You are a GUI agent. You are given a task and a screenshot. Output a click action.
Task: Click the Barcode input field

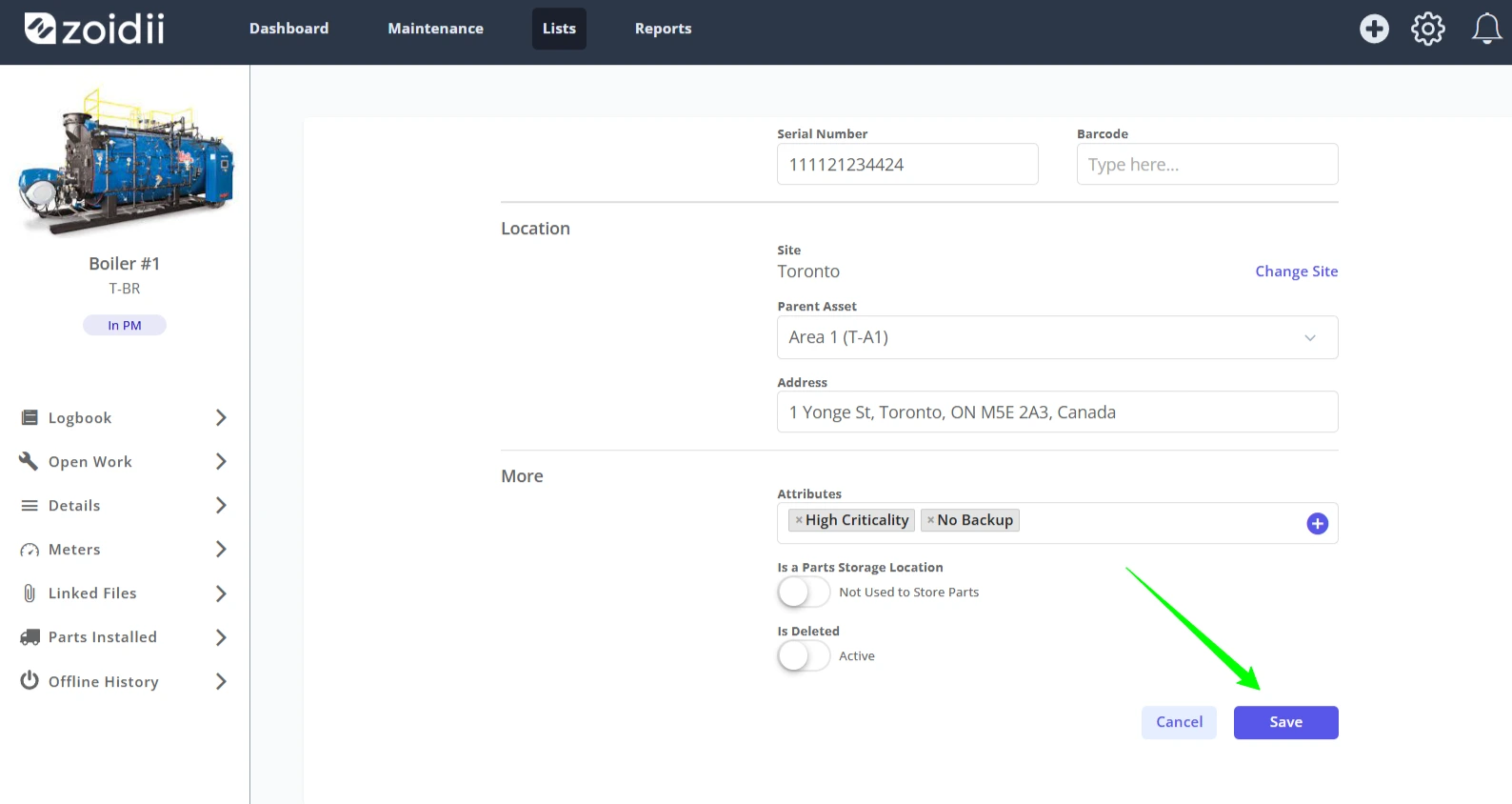pos(1206,164)
